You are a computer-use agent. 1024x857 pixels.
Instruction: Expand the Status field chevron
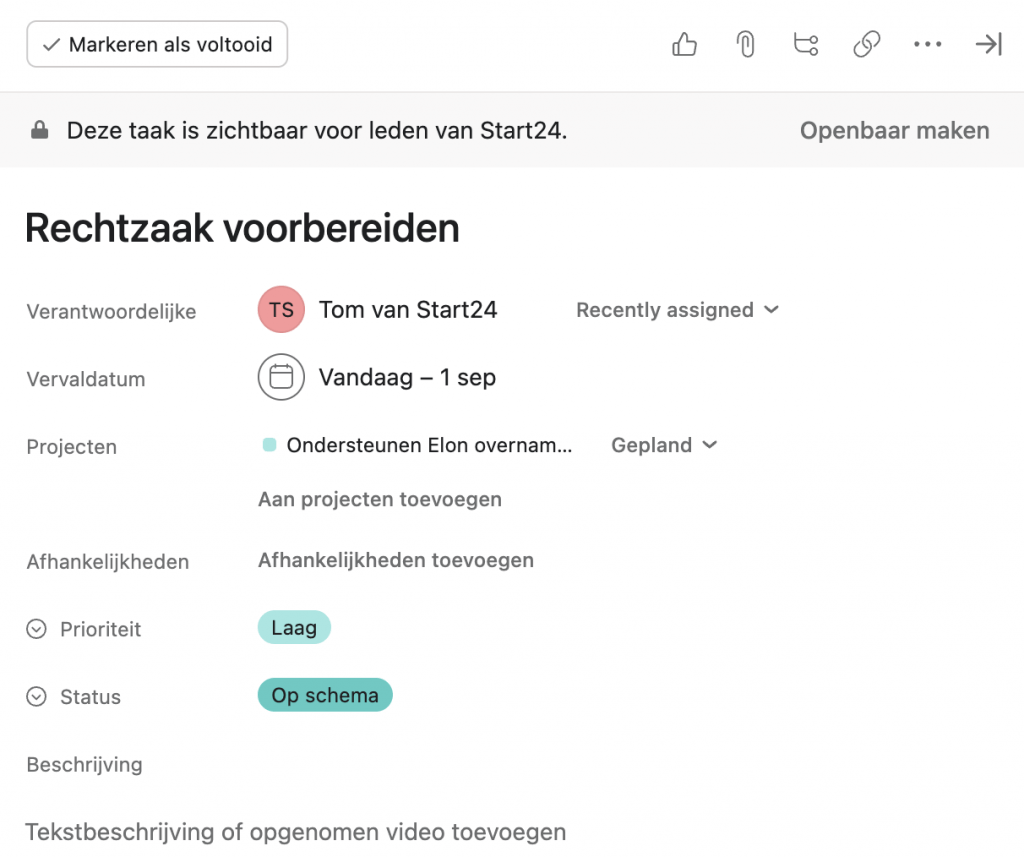click(x=37, y=697)
